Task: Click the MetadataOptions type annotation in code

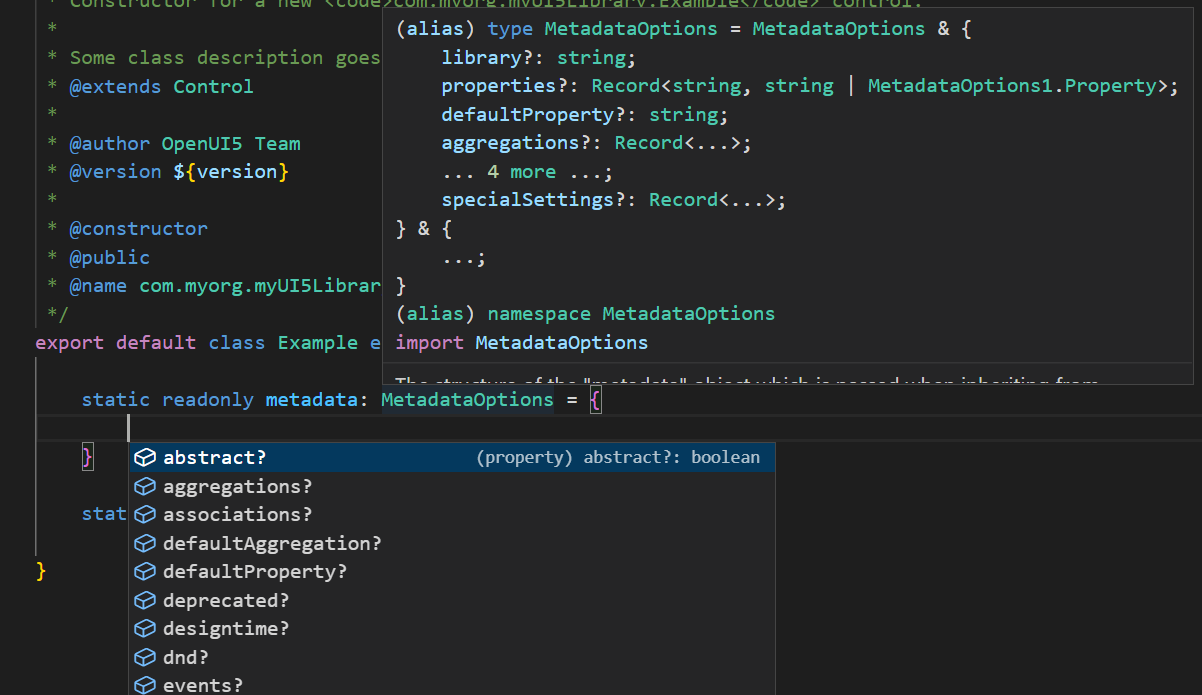Action: pyautogui.click(x=467, y=400)
